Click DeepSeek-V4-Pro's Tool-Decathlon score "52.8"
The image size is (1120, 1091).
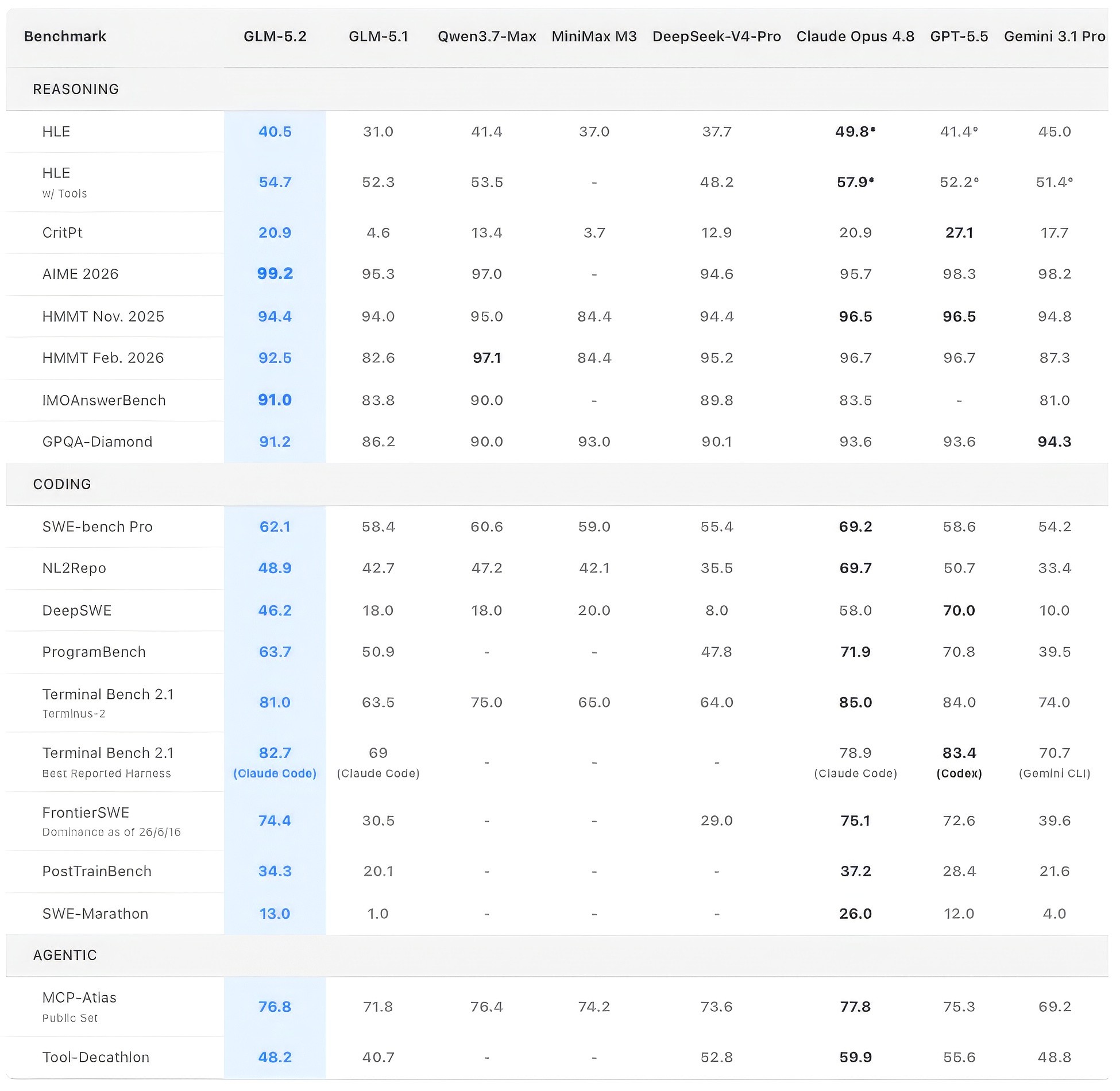[717, 1058]
